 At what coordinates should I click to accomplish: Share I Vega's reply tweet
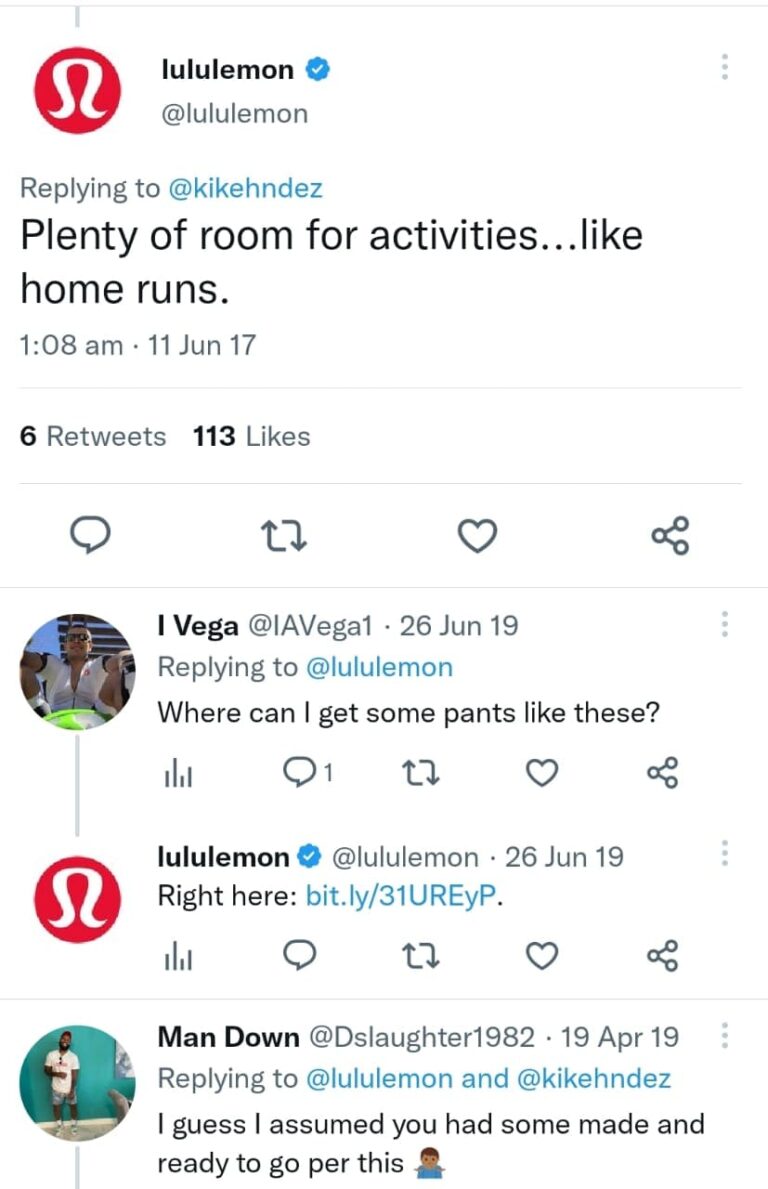coord(663,772)
